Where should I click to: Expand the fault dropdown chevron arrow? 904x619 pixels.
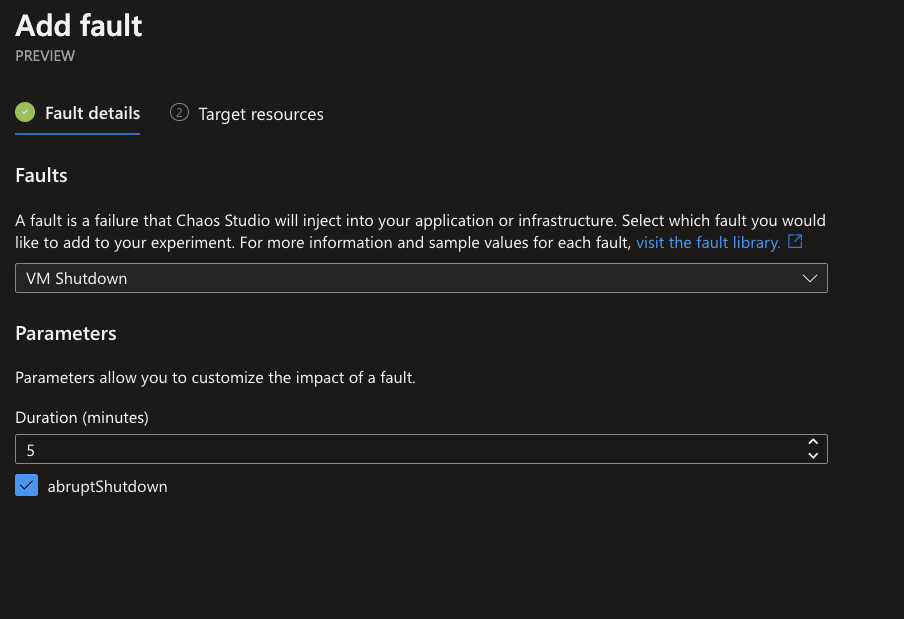point(809,278)
